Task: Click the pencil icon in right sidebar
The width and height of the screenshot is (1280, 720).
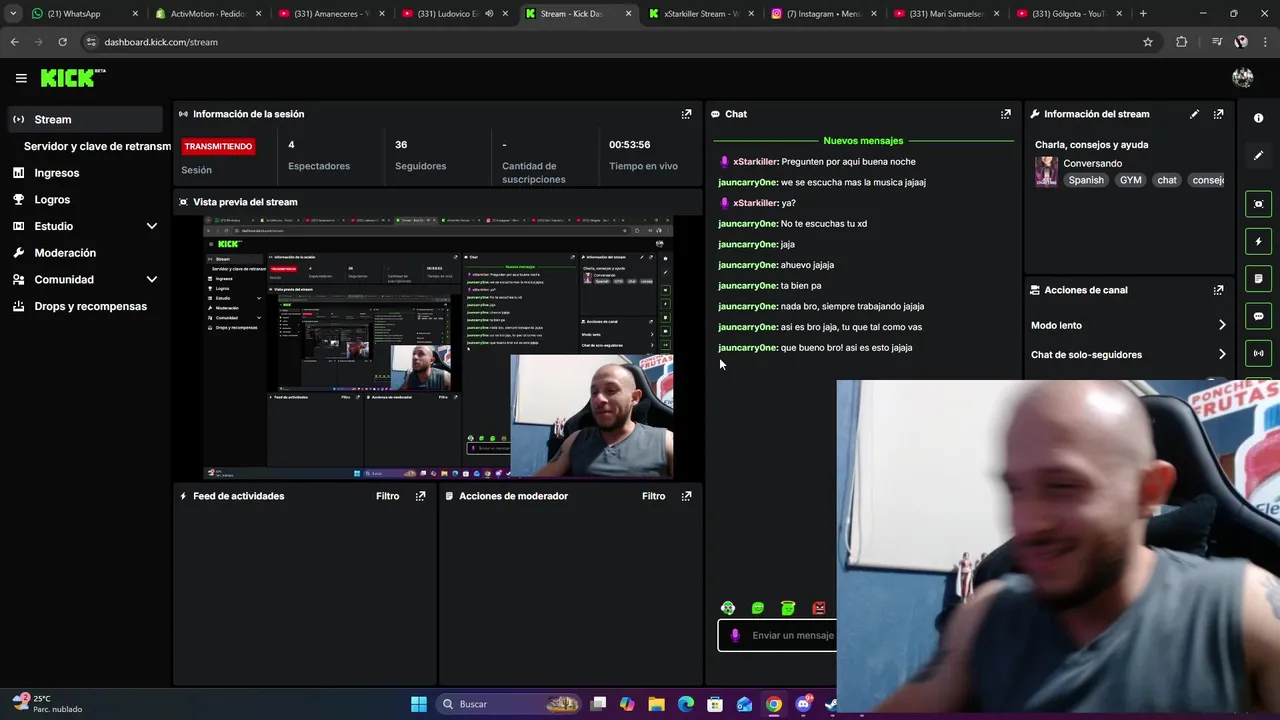Action: click(x=1258, y=155)
